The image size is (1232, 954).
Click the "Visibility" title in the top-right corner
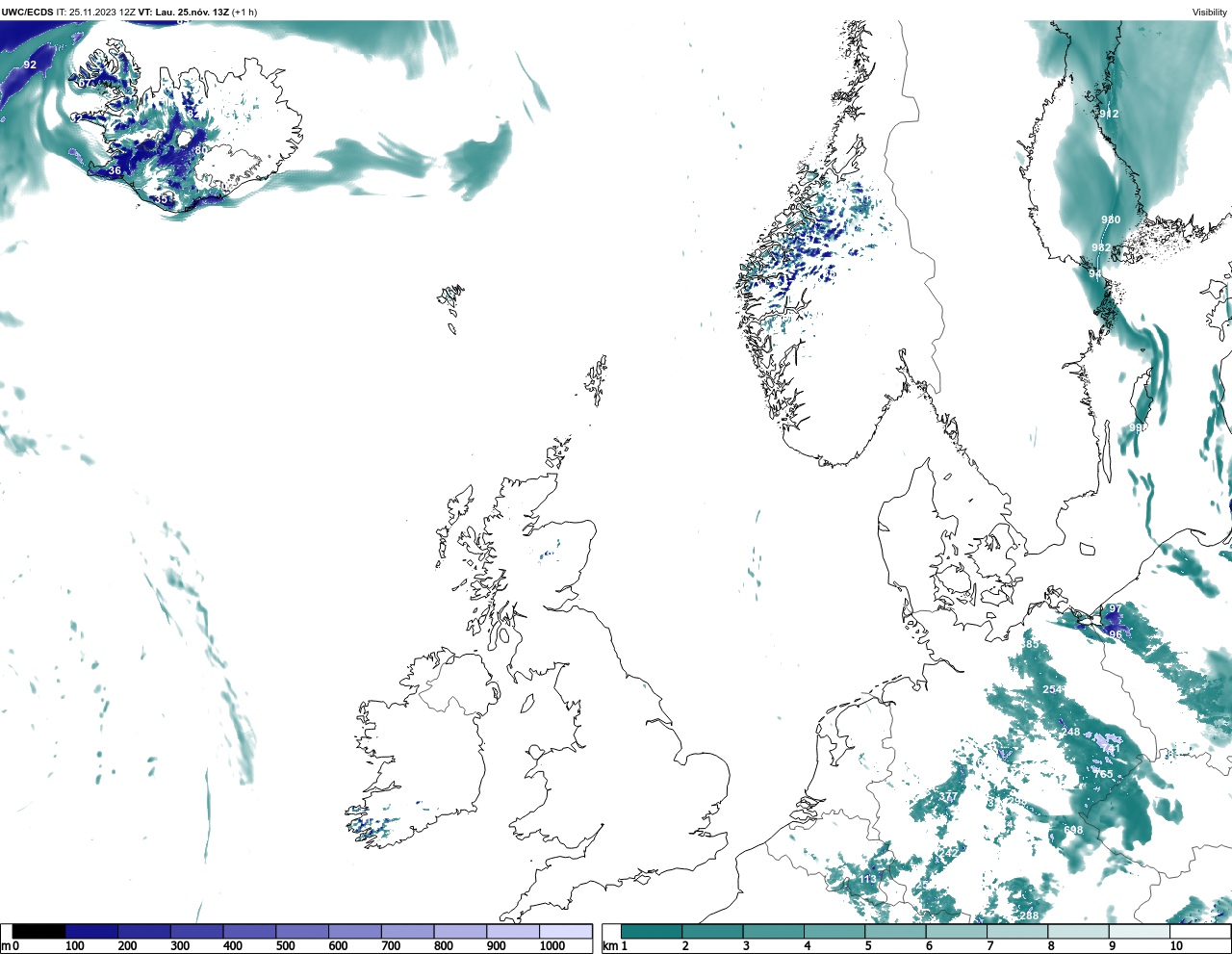pyautogui.click(x=1210, y=12)
